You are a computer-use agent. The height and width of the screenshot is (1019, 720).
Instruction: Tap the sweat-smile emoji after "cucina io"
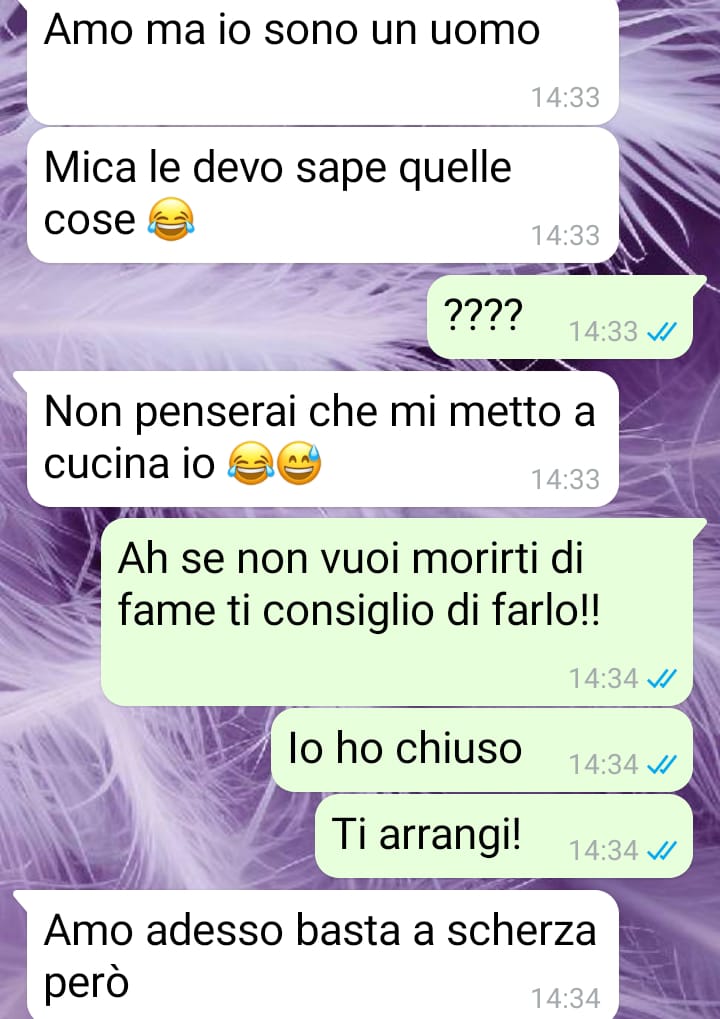(299, 463)
